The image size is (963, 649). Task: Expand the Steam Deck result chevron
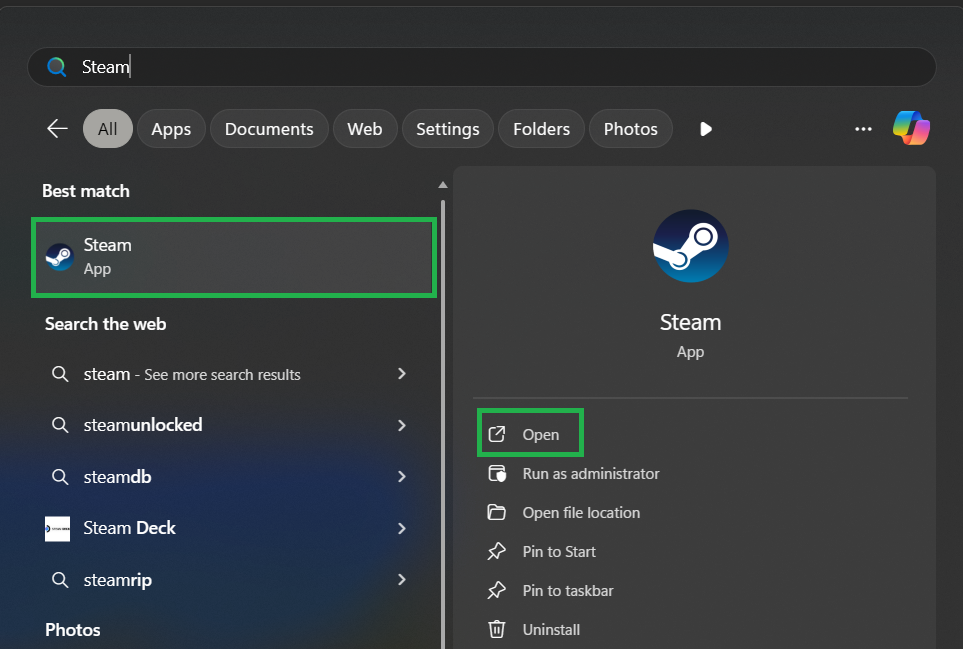pos(402,528)
